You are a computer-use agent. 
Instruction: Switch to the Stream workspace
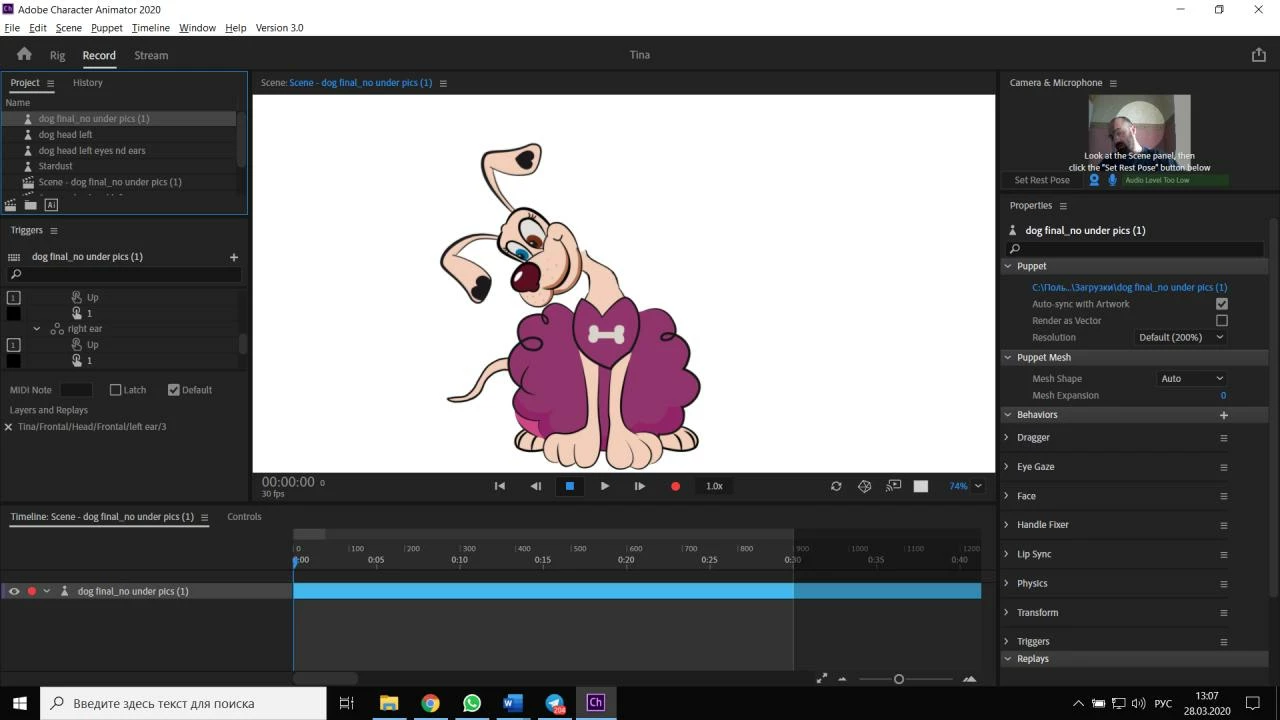point(151,56)
